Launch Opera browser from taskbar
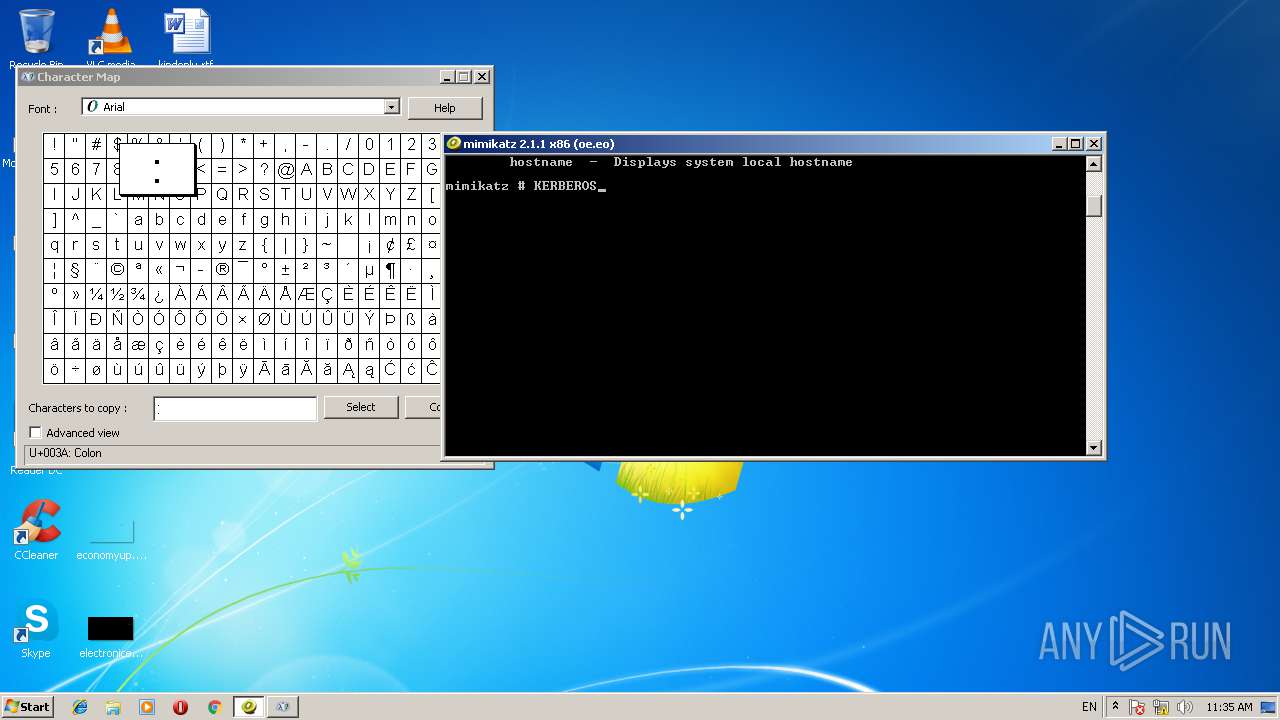 tap(180, 707)
